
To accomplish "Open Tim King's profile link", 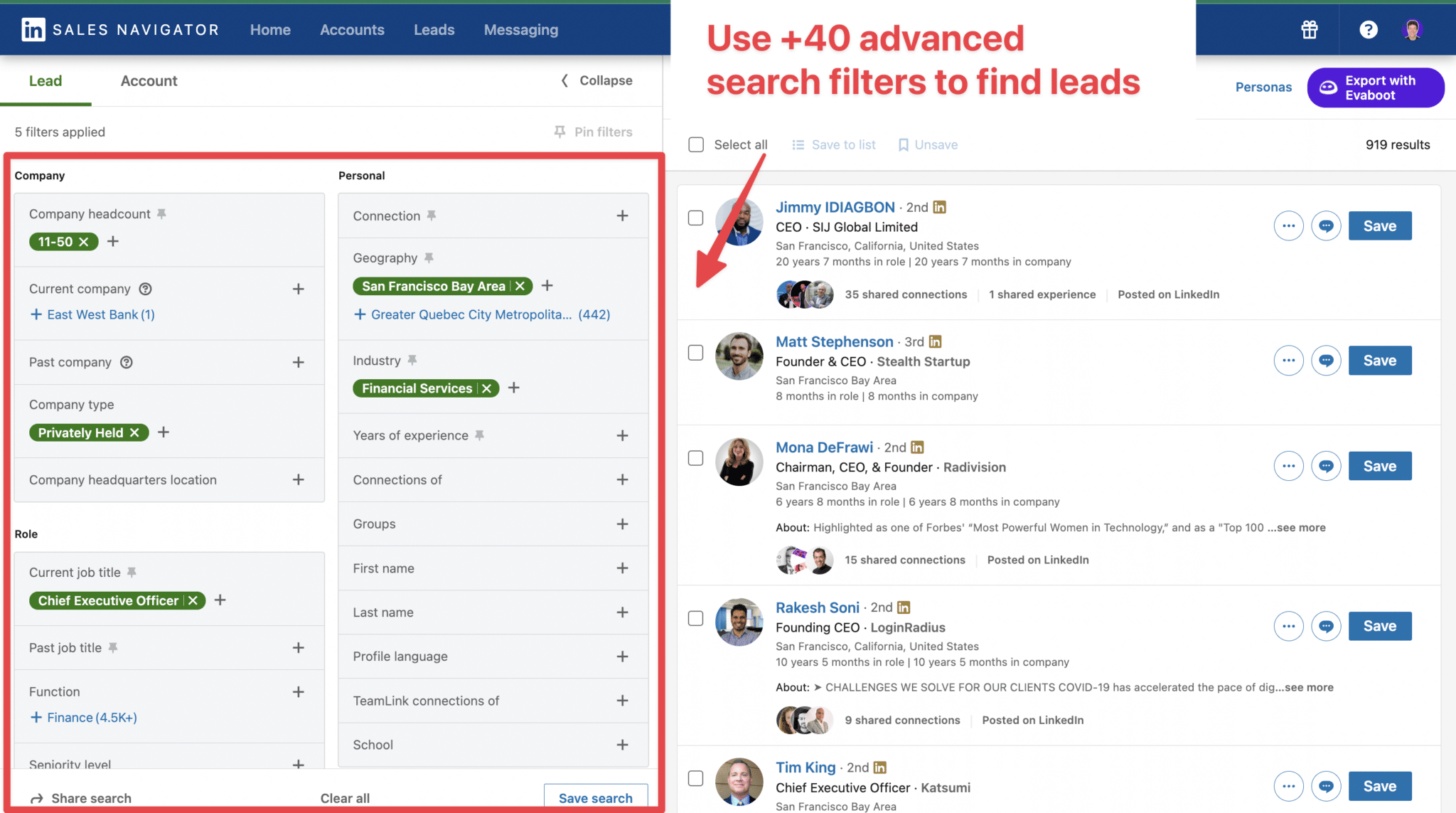I will coord(805,767).
